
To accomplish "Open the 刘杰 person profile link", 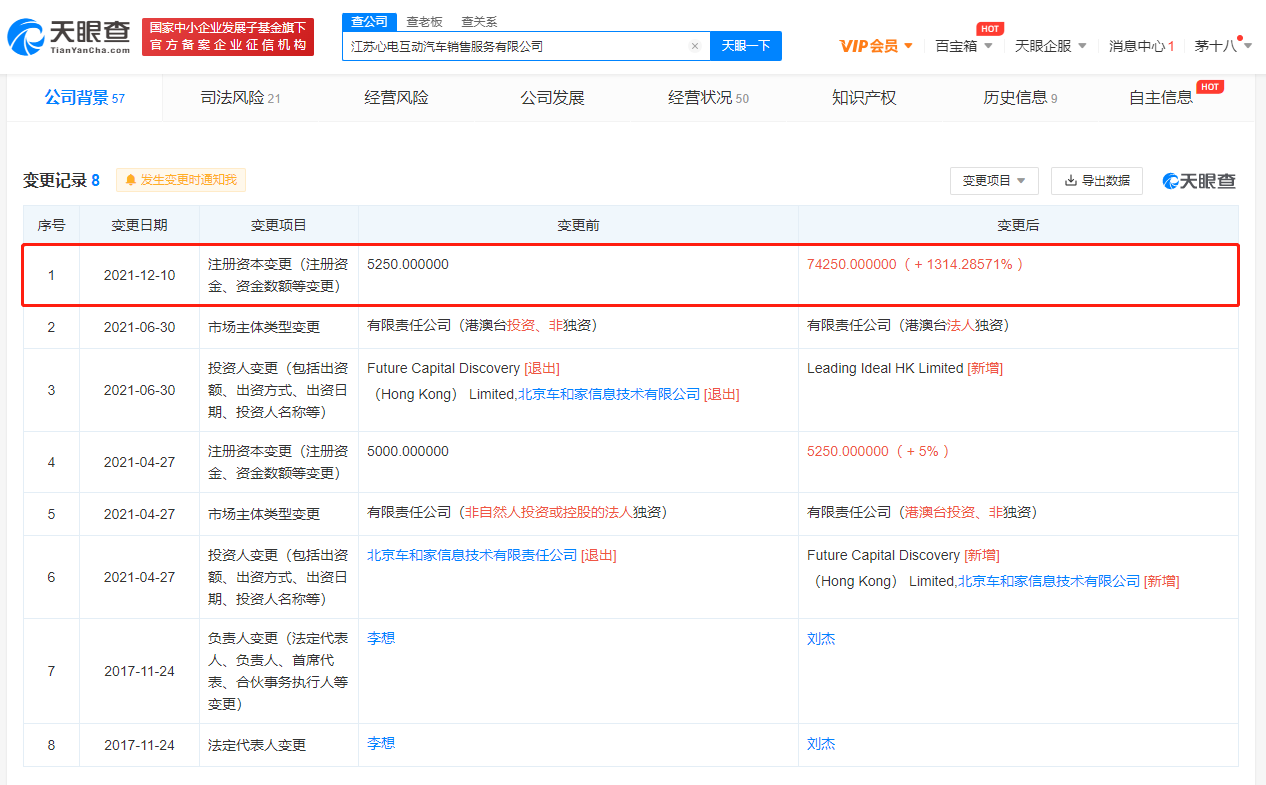I will click(820, 637).
